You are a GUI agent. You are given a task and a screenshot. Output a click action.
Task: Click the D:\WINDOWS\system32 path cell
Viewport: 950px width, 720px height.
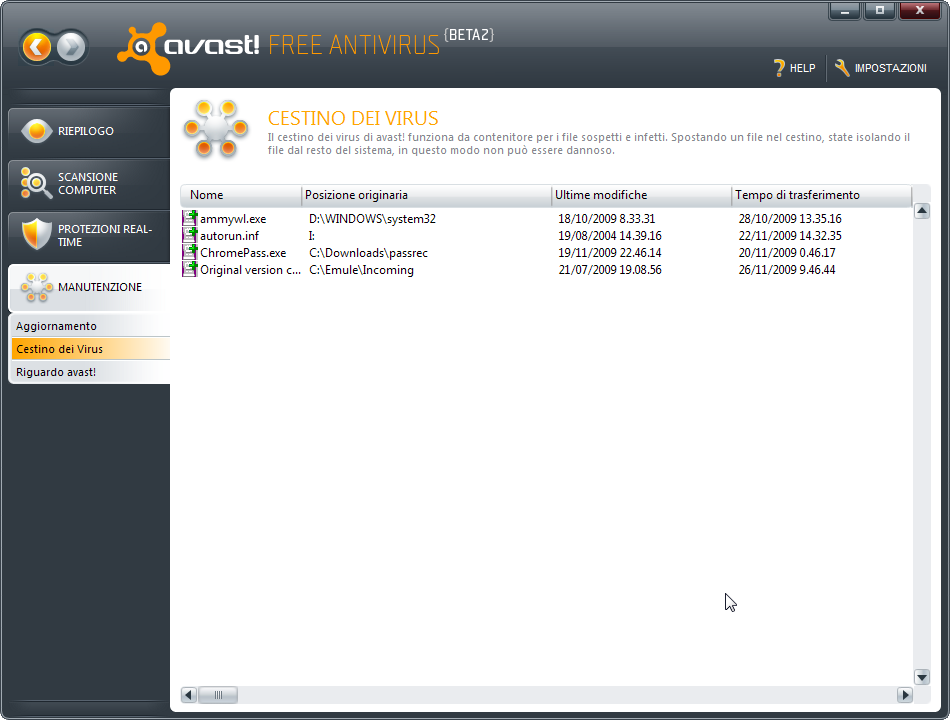(372, 219)
